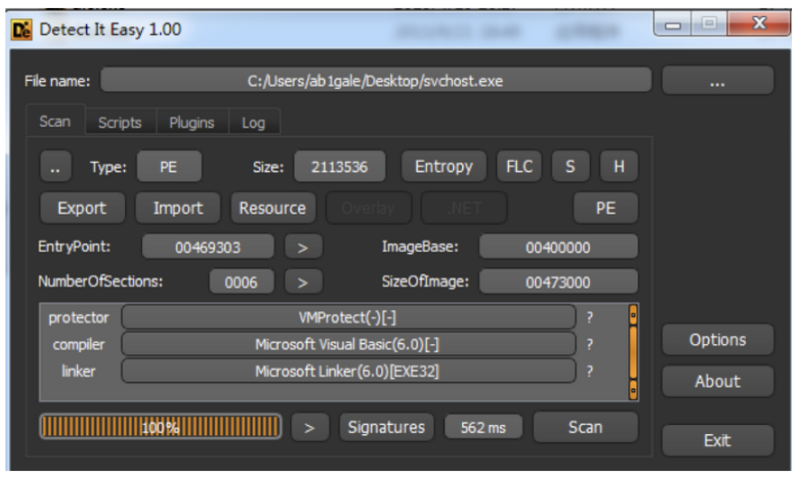Image resolution: width=800 pixels, height=479 pixels.
Task: Click the 100% scan progress bar
Action: coord(160,427)
